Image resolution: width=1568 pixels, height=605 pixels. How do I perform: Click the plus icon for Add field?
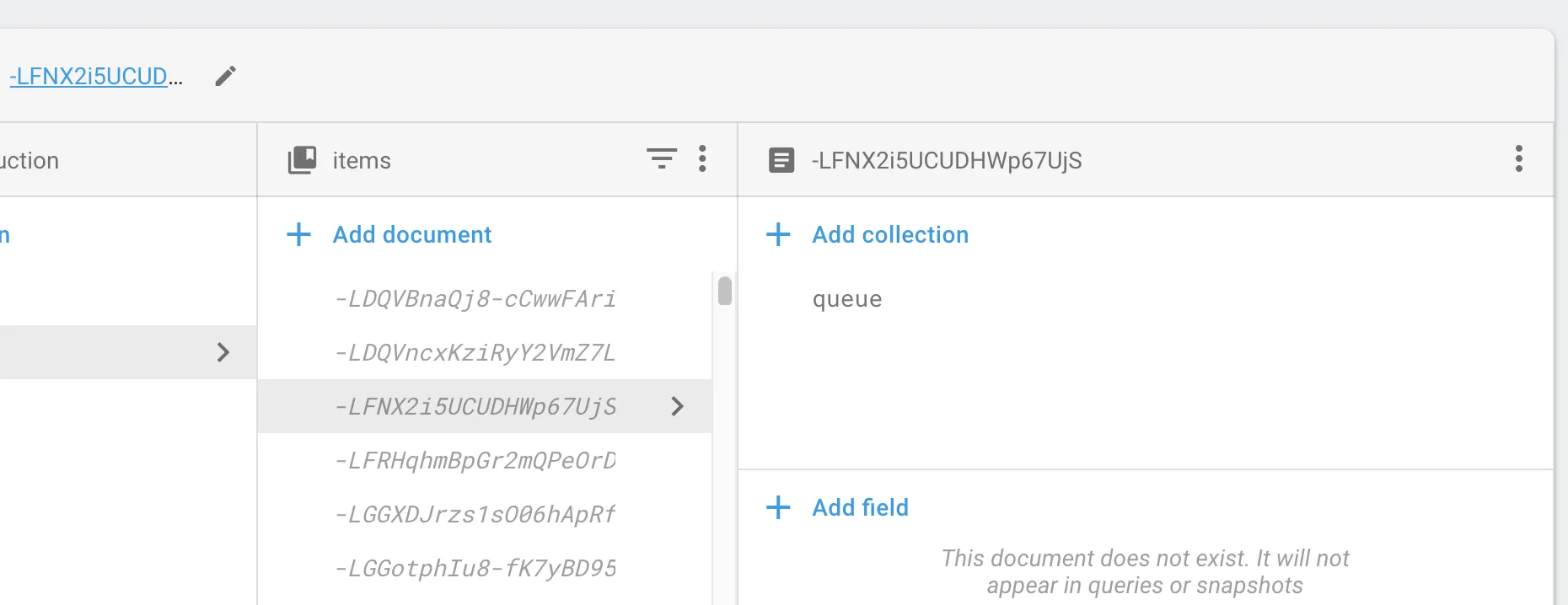(778, 507)
